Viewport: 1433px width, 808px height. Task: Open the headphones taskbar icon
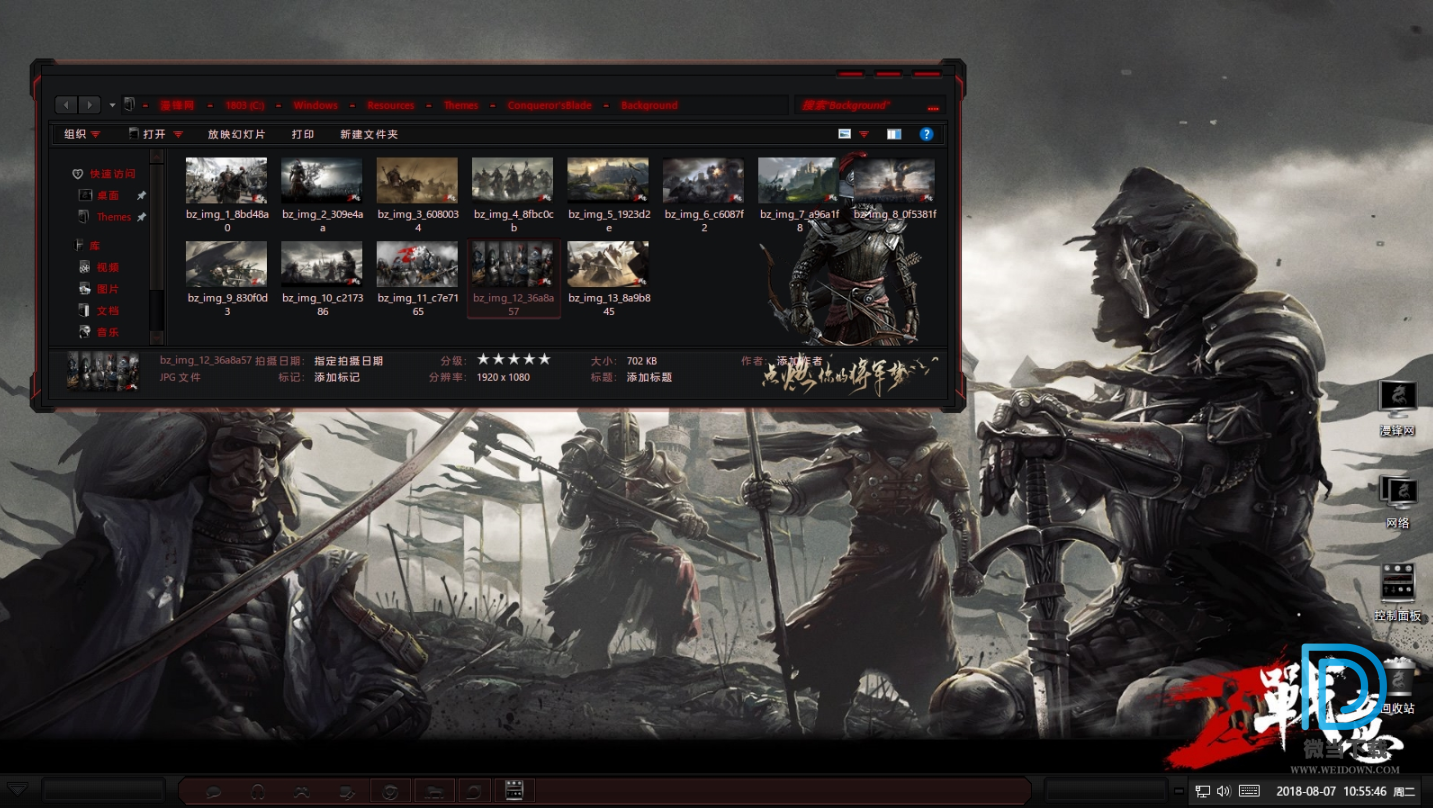tap(257, 791)
